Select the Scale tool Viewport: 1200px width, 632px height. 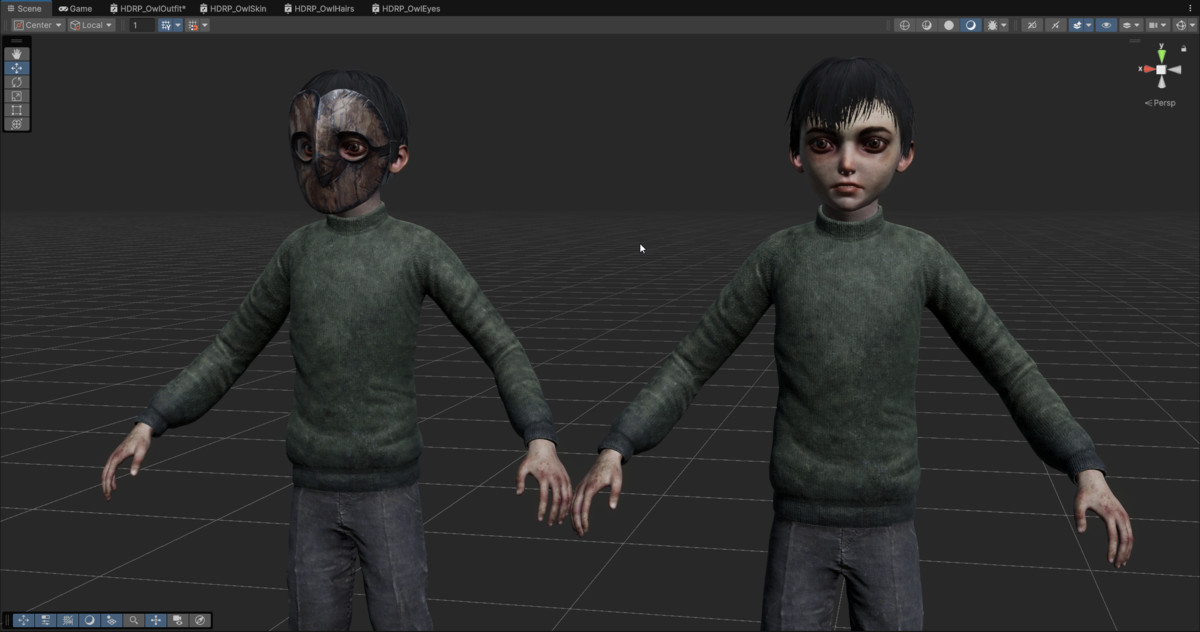point(17,96)
